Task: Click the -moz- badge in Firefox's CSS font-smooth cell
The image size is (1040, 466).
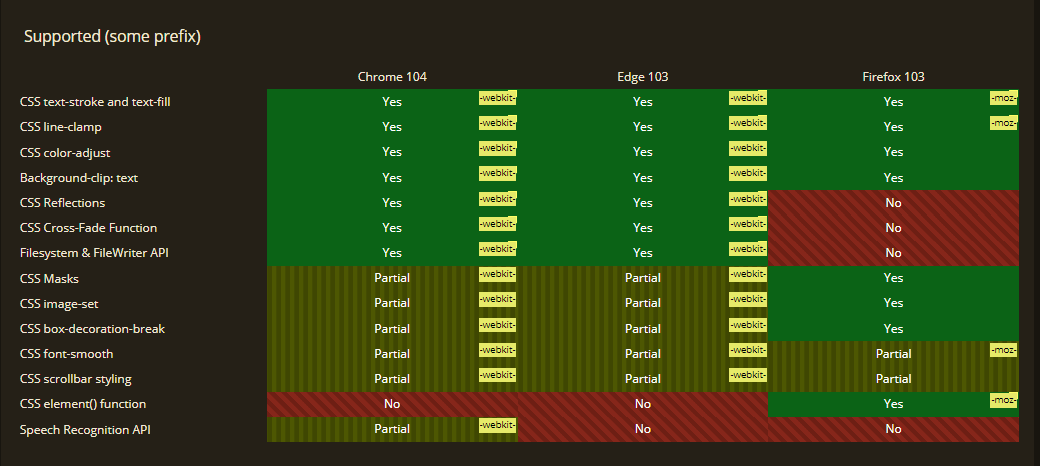Action: 1004,350
